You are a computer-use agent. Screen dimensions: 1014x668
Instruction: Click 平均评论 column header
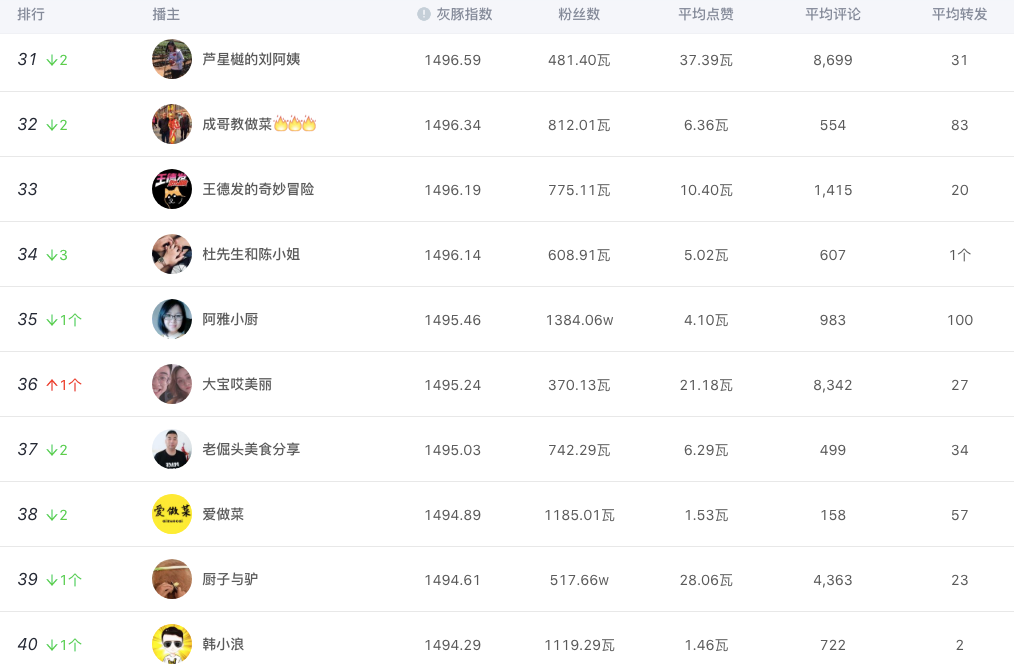point(833,15)
